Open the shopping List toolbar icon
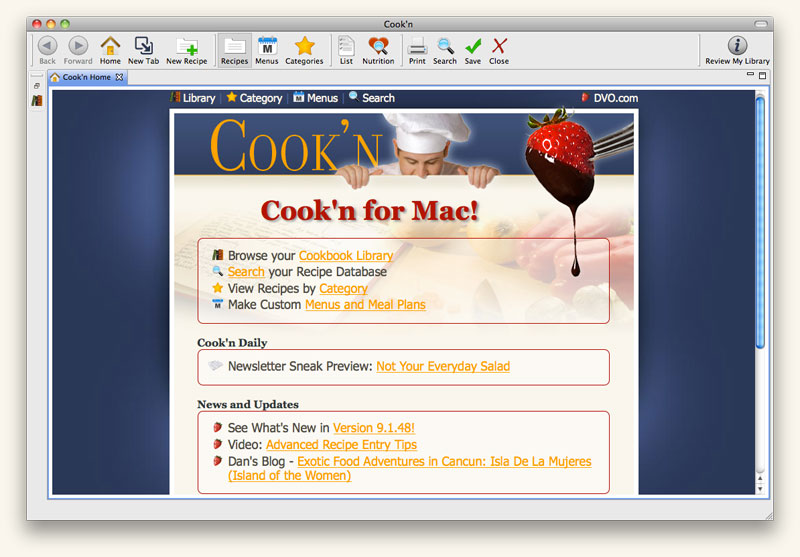The height and width of the screenshot is (557, 800). tap(346, 50)
